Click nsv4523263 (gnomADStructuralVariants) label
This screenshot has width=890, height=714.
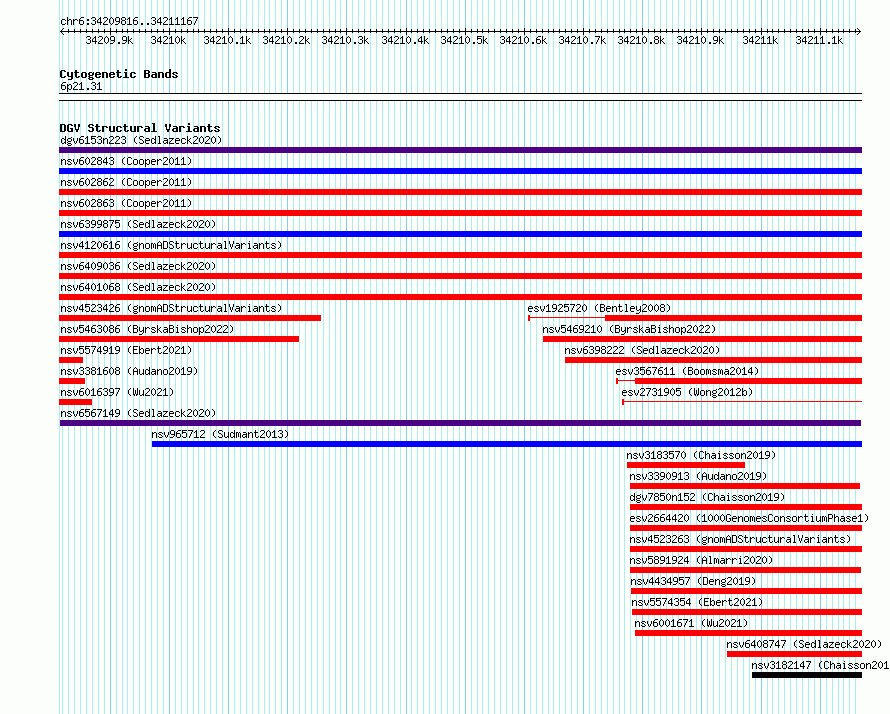740,539
